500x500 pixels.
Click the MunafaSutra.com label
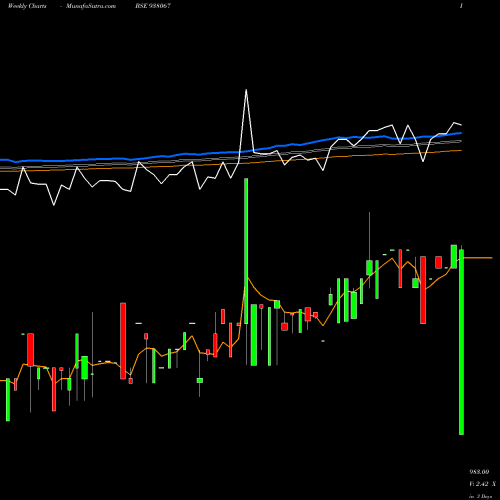91,6
